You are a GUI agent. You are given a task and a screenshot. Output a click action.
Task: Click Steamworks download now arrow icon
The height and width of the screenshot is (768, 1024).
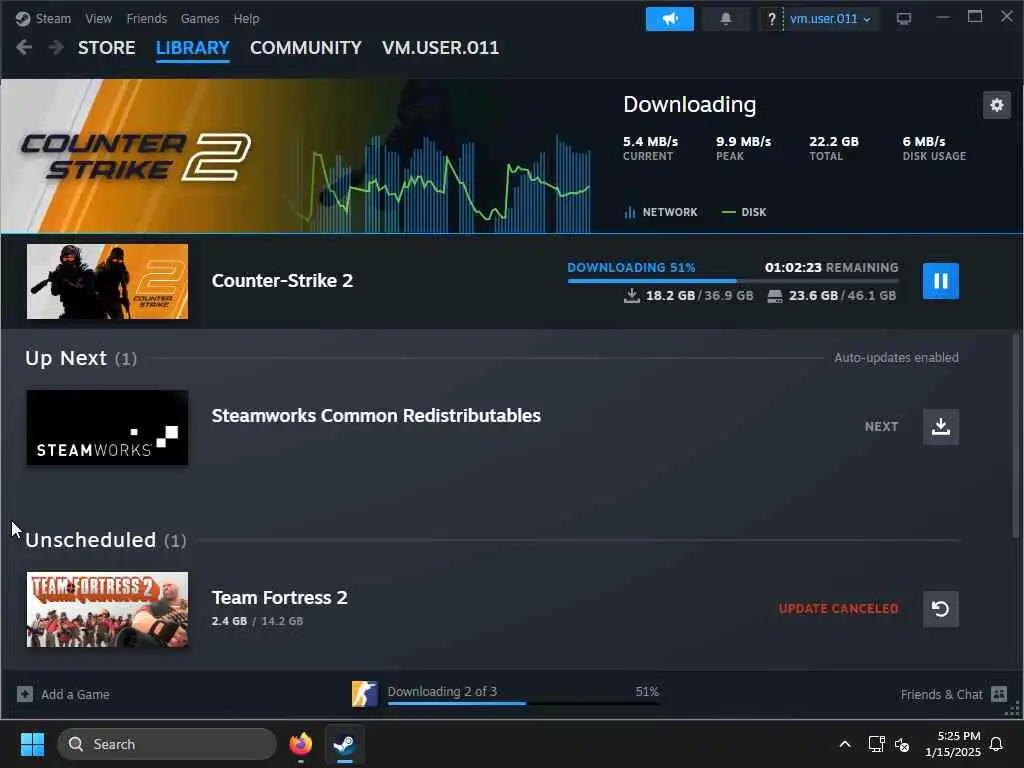[940, 426]
